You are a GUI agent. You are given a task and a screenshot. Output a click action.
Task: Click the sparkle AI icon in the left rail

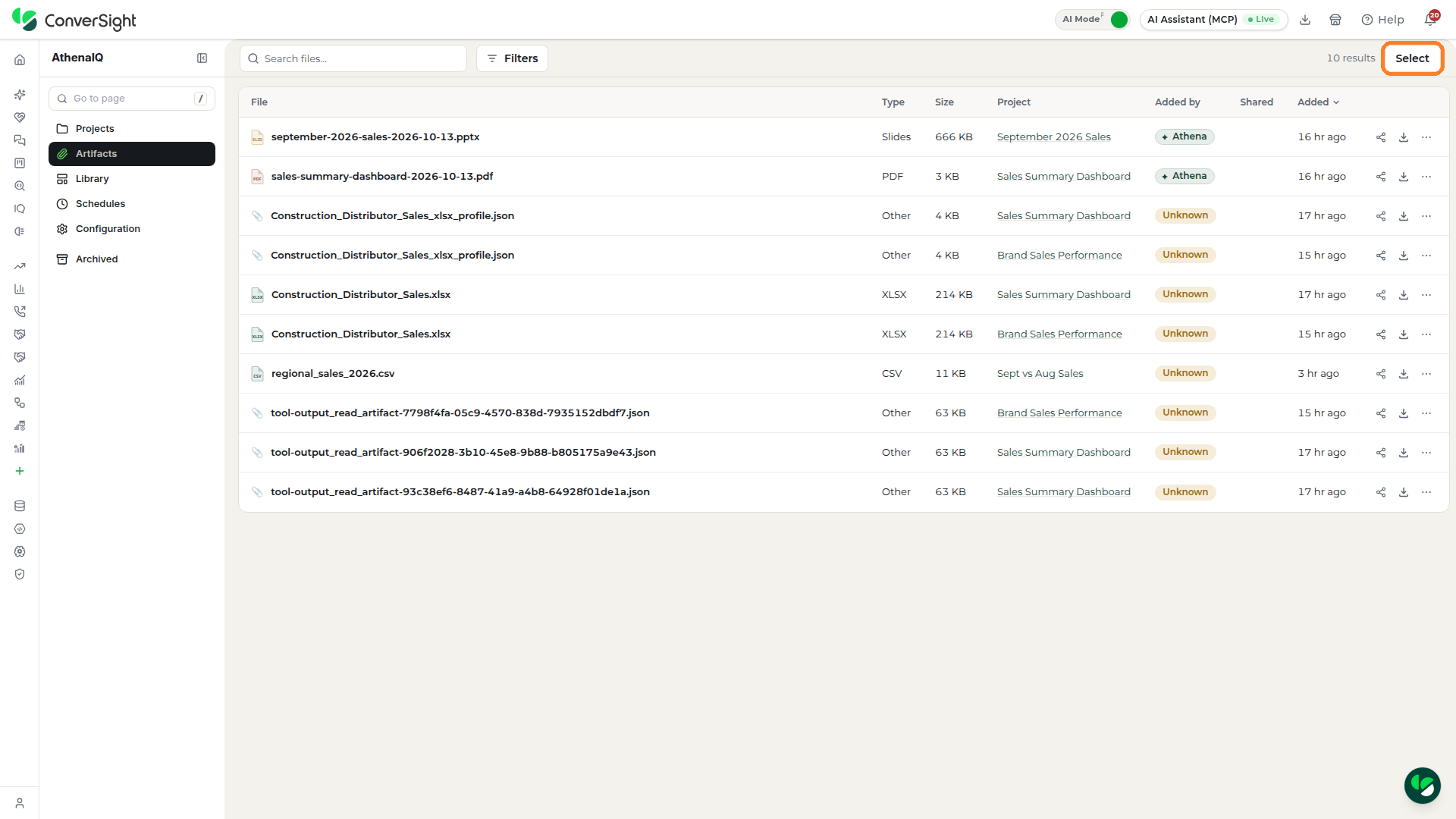pyautogui.click(x=20, y=95)
